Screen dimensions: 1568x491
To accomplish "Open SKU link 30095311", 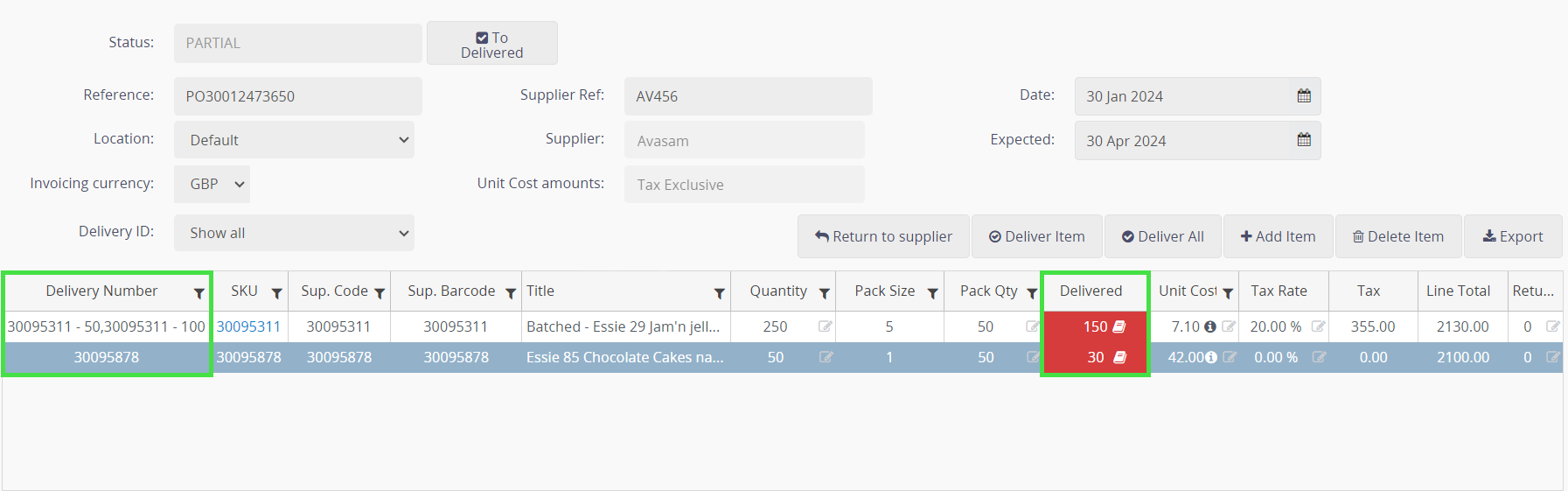I will coord(248,326).
